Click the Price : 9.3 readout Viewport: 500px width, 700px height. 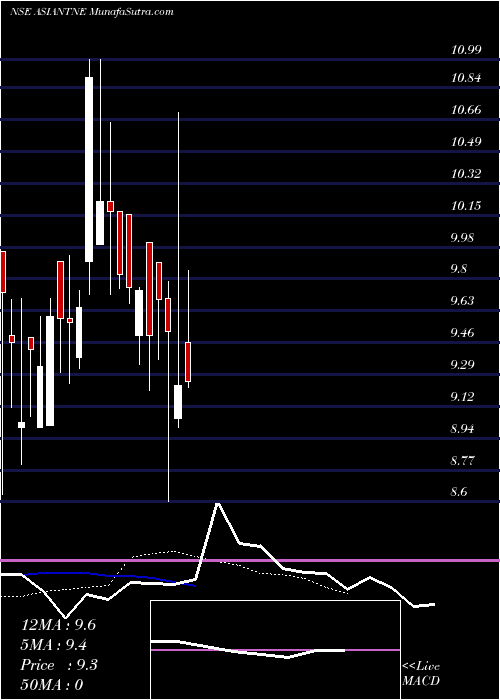tap(59, 665)
